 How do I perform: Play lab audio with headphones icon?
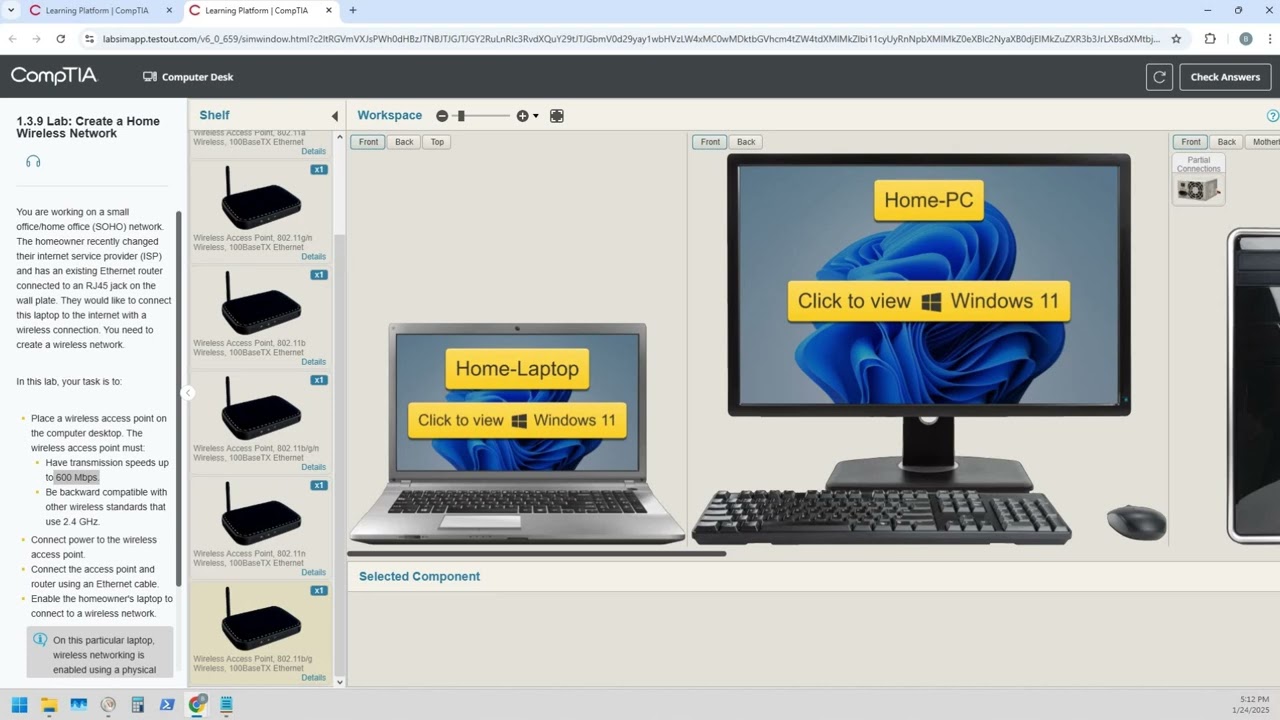click(x=33, y=161)
